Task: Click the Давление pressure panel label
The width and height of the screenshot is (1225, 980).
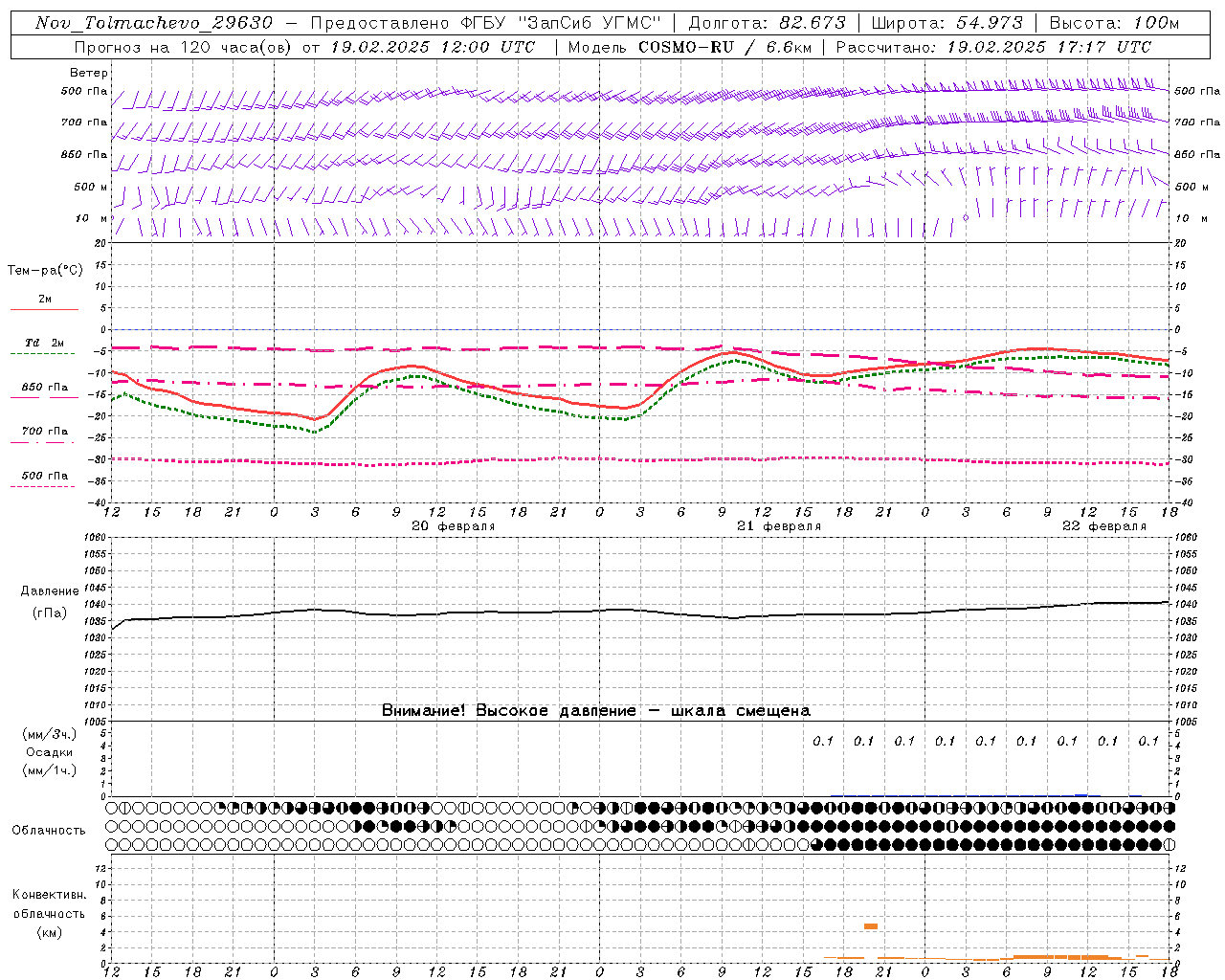Action: (x=50, y=591)
